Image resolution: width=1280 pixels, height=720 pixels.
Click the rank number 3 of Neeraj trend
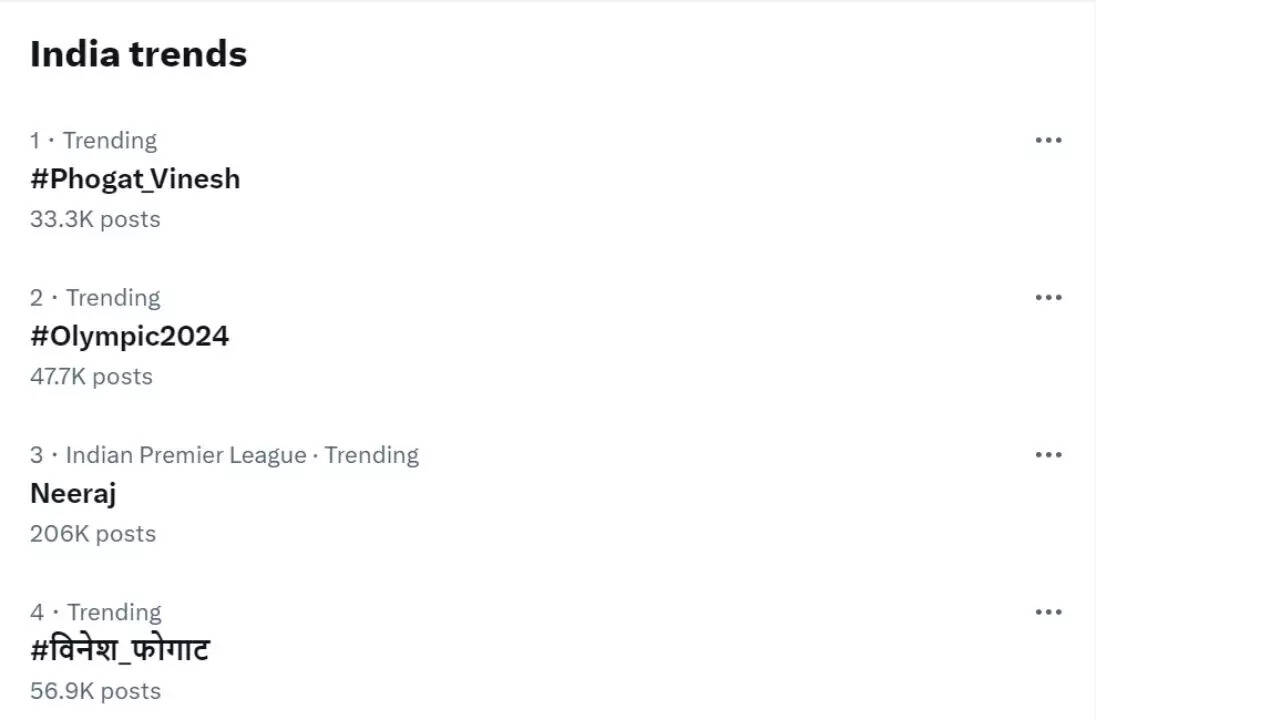(x=37, y=455)
